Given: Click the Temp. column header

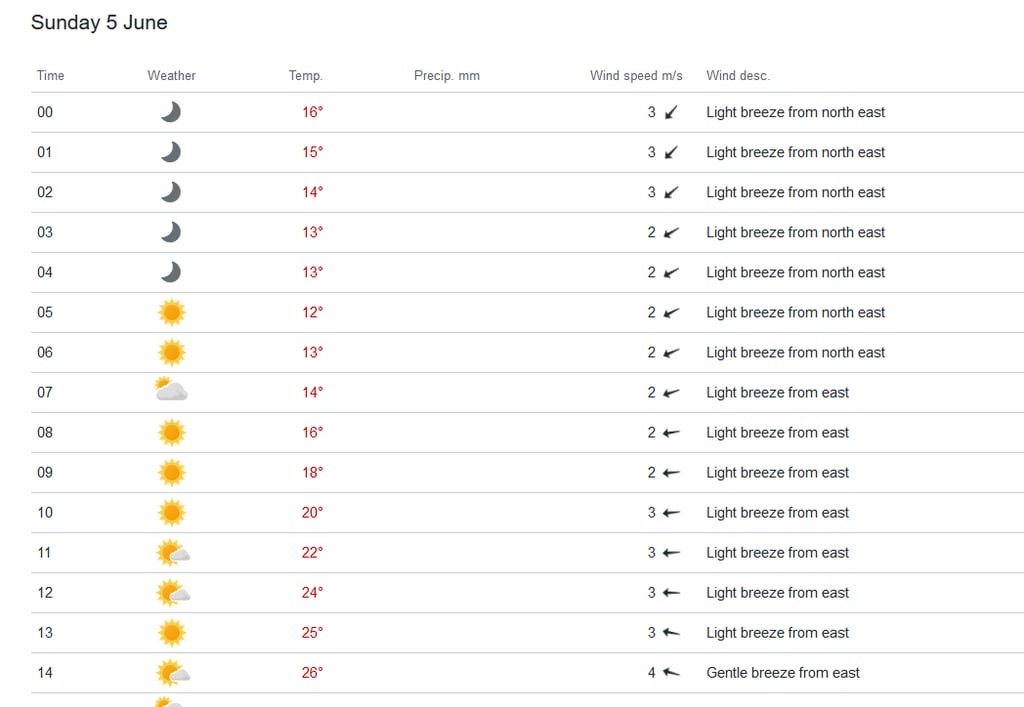Looking at the screenshot, I should click(x=305, y=75).
